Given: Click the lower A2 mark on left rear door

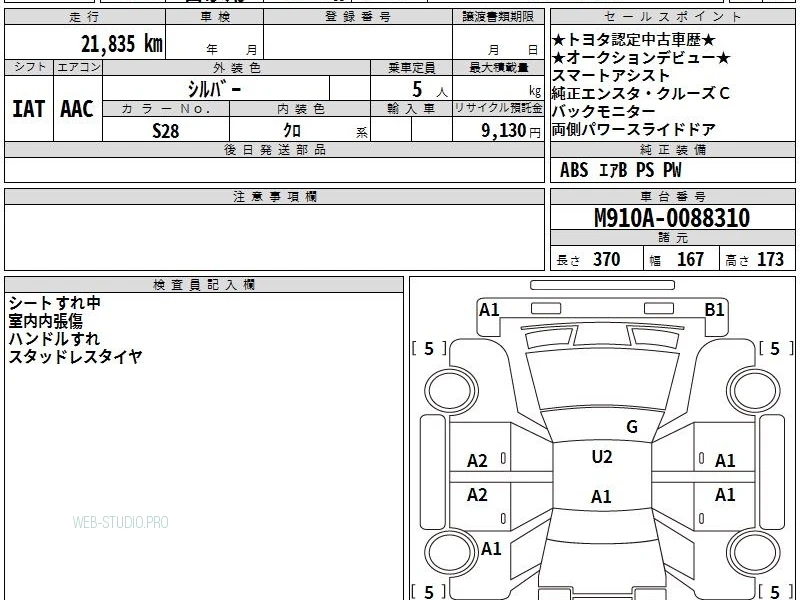Looking at the screenshot, I should (x=477, y=494).
